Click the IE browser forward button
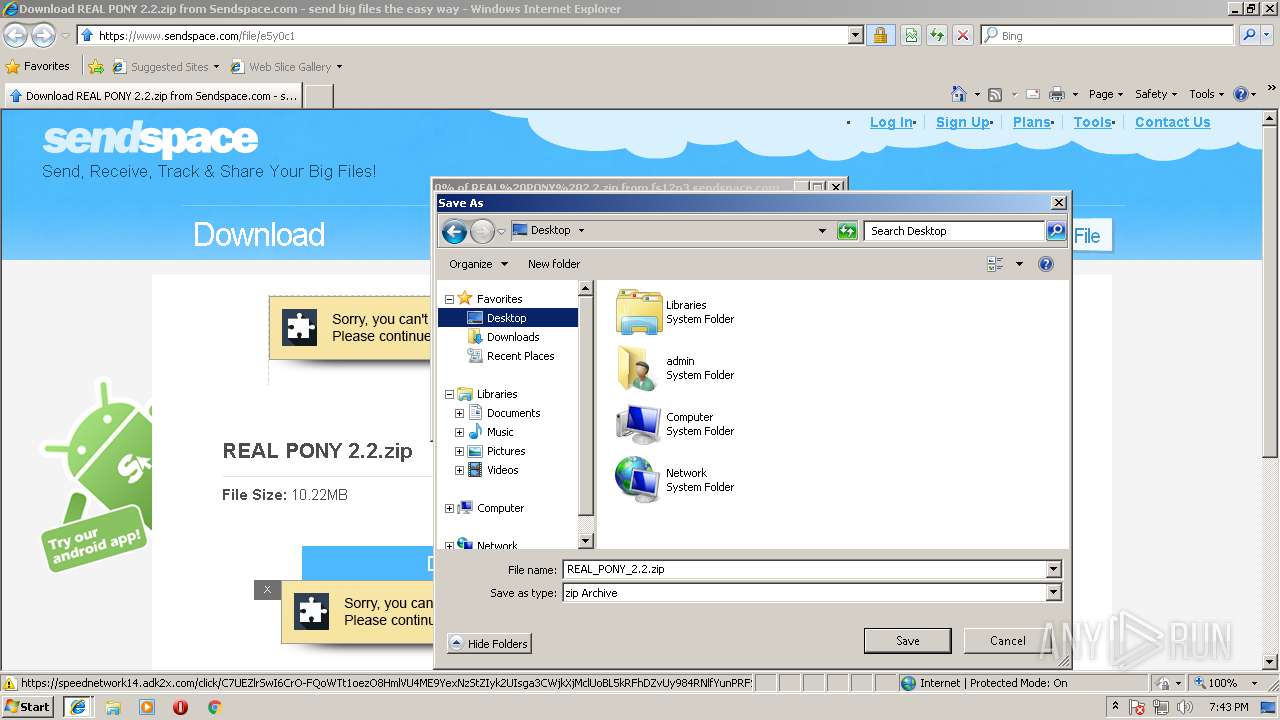1280x720 pixels. click(x=43, y=36)
